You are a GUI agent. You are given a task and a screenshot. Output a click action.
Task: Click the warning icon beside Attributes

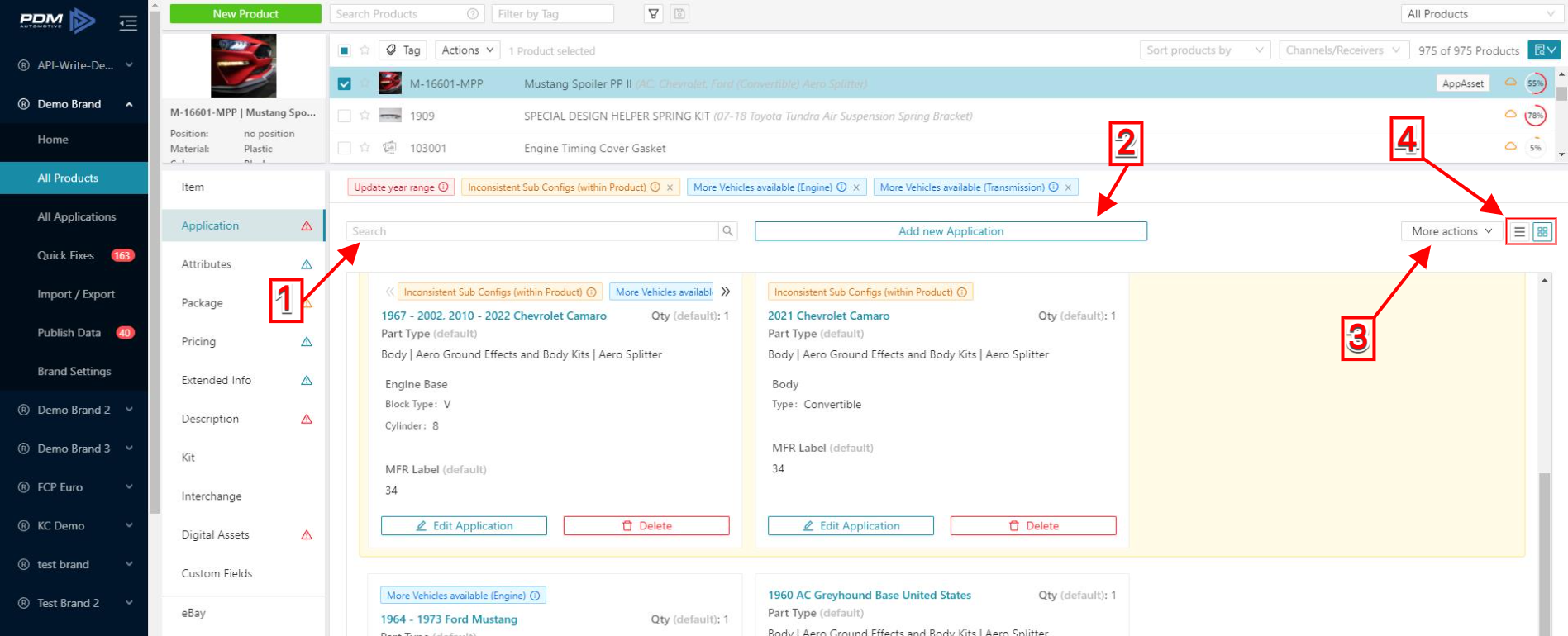(x=307, y=264)
